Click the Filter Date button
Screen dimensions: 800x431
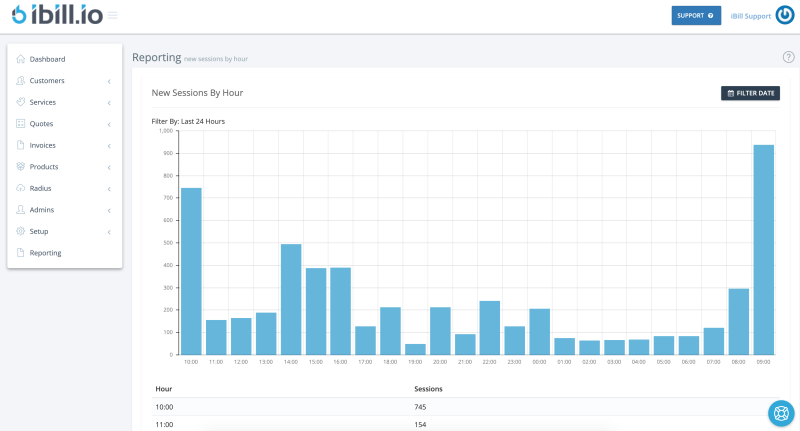click(750, 93)
